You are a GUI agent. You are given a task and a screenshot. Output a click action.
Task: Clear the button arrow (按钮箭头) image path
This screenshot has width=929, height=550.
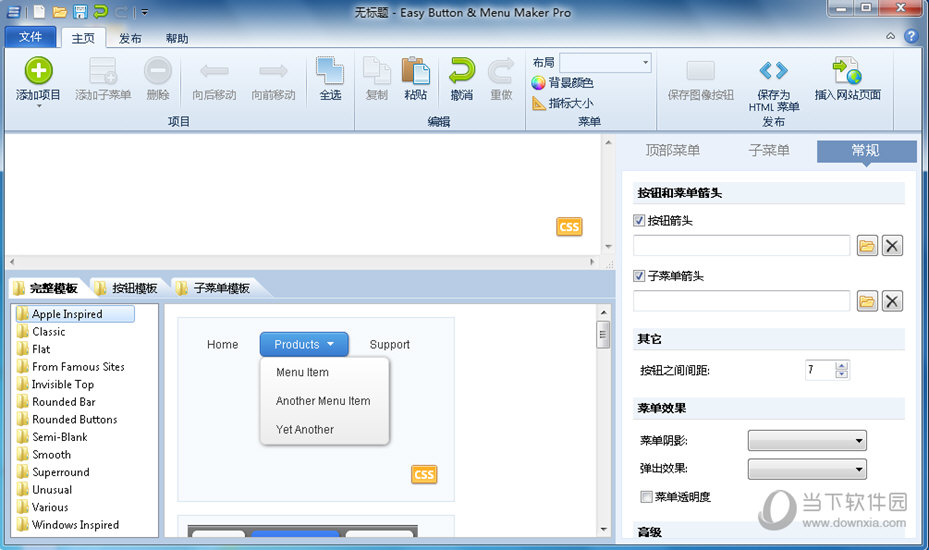(892, 245)
